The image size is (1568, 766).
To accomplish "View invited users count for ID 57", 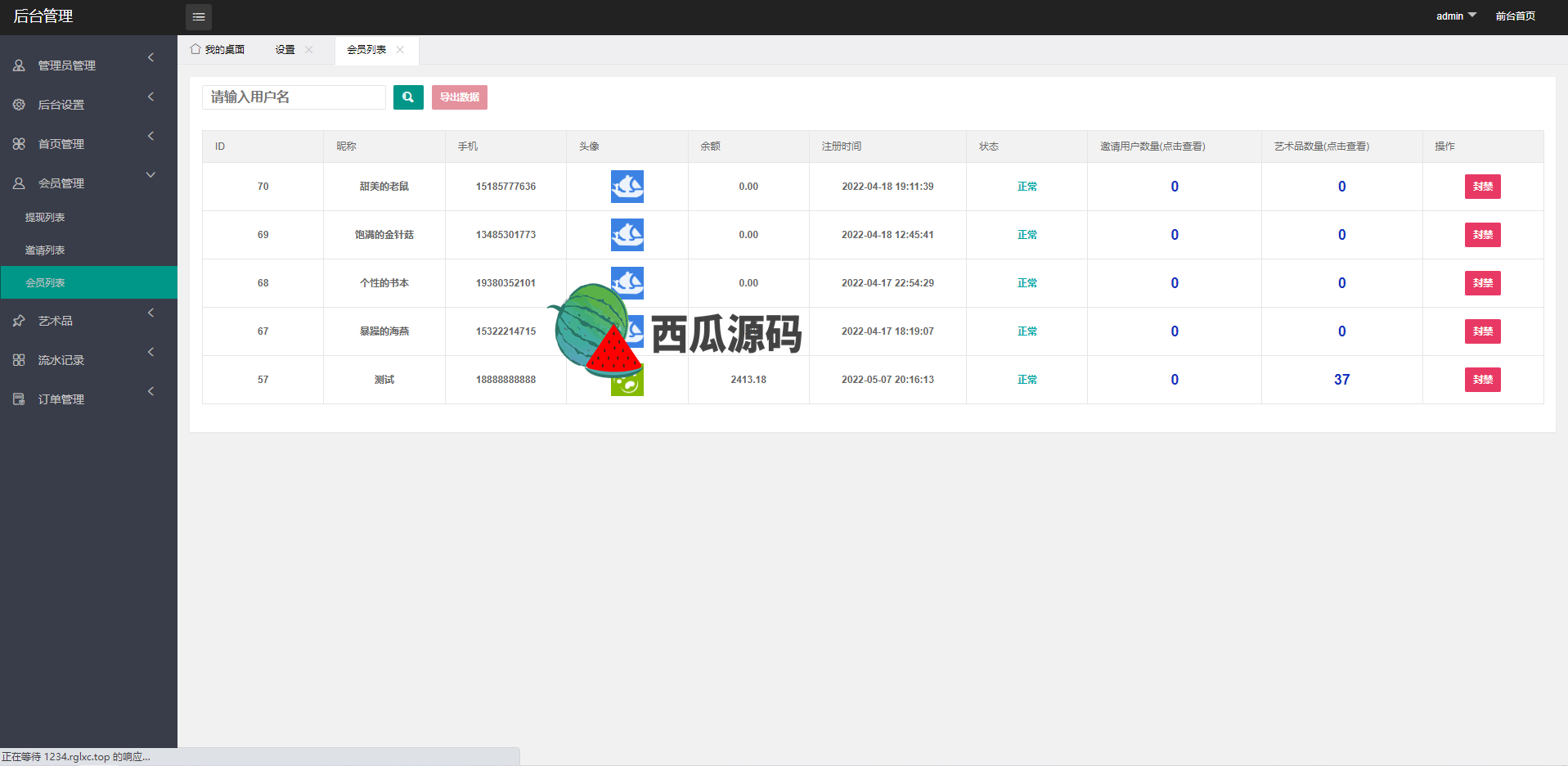I will click(x=1175, y=380).
